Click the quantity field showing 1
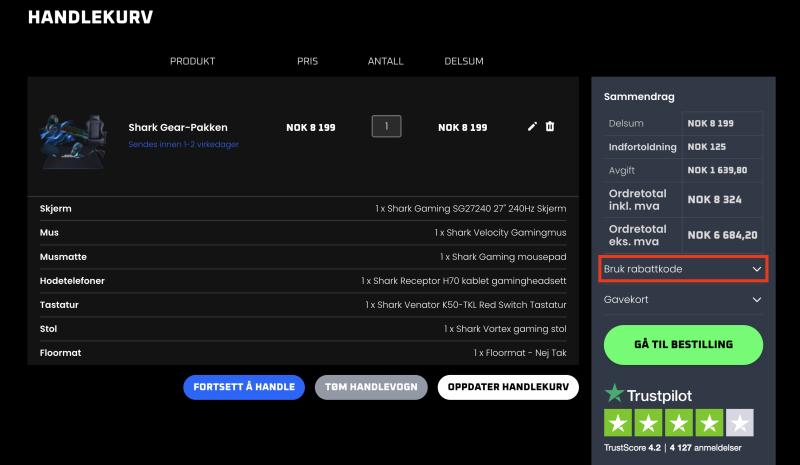800x465 pixels. [x=386, y=126]
